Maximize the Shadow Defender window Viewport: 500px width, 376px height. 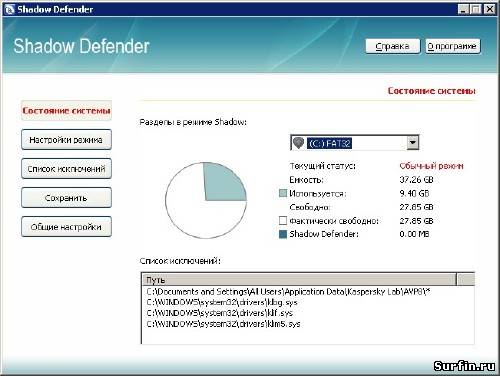[476, 9]
